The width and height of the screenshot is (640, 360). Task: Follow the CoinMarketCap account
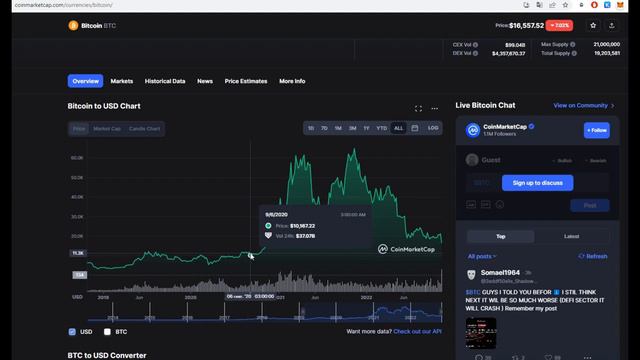coord(597,130)
